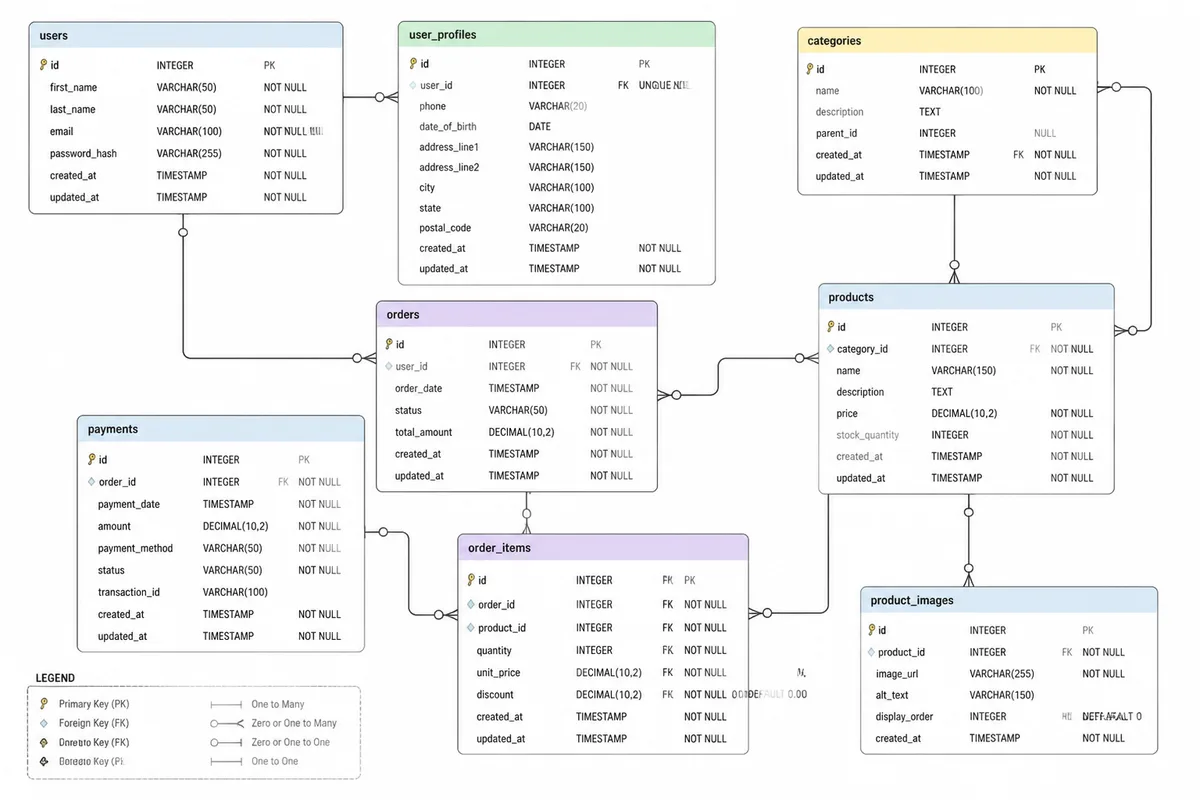Select the address_line2 column
The height and width of the screenshot is (800, 1200).
[x=449, y=167]
